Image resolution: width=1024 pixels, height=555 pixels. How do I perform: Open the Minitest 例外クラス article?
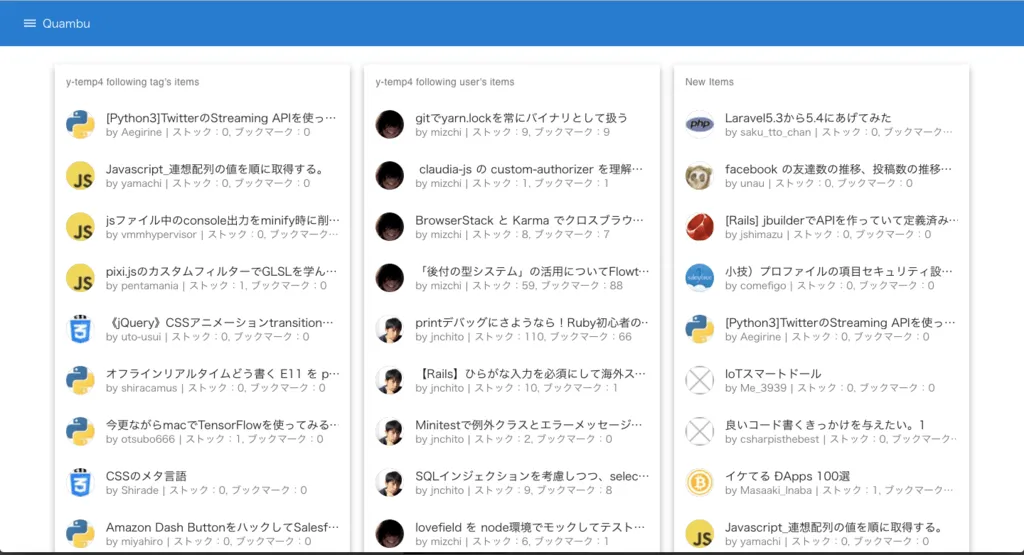point(529,425)
